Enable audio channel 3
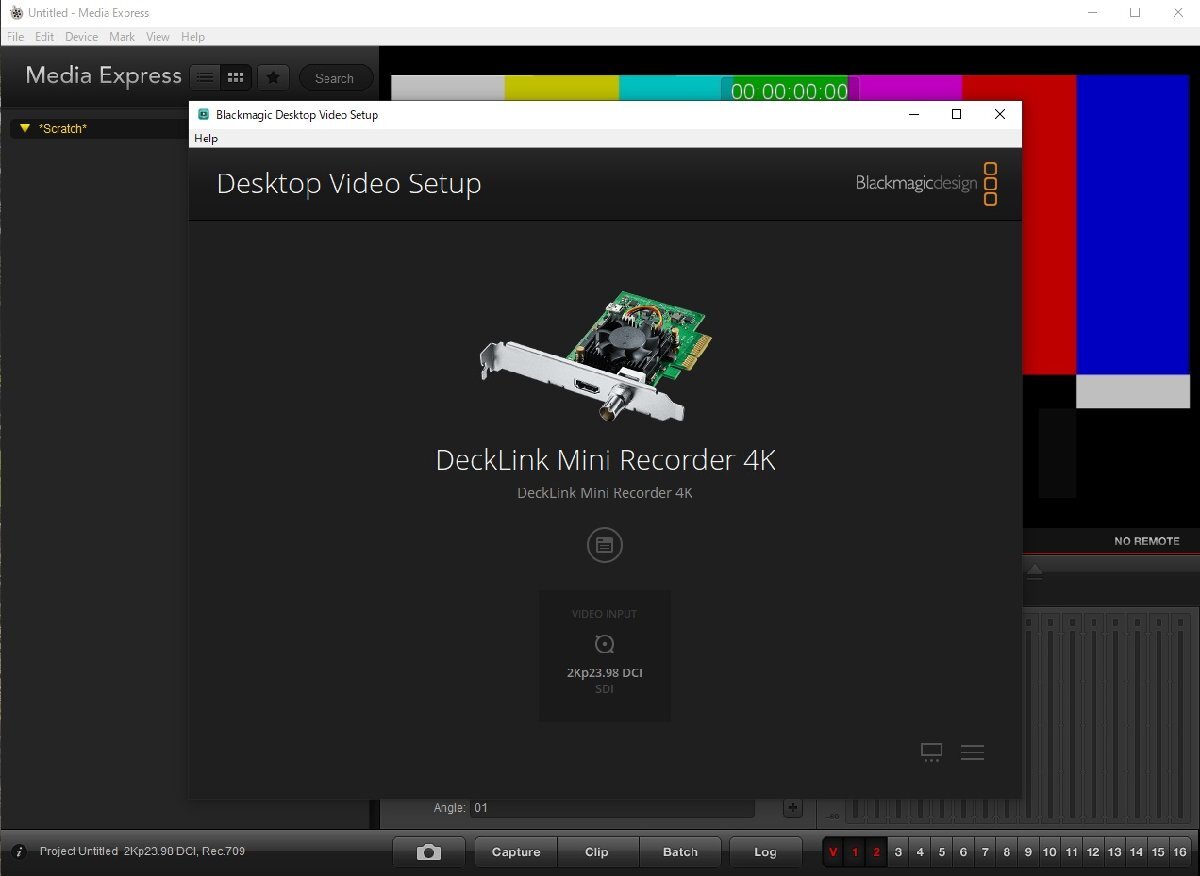Image resolution: width=1200 pixels, height=876 pixels. (x=898, y=852)
